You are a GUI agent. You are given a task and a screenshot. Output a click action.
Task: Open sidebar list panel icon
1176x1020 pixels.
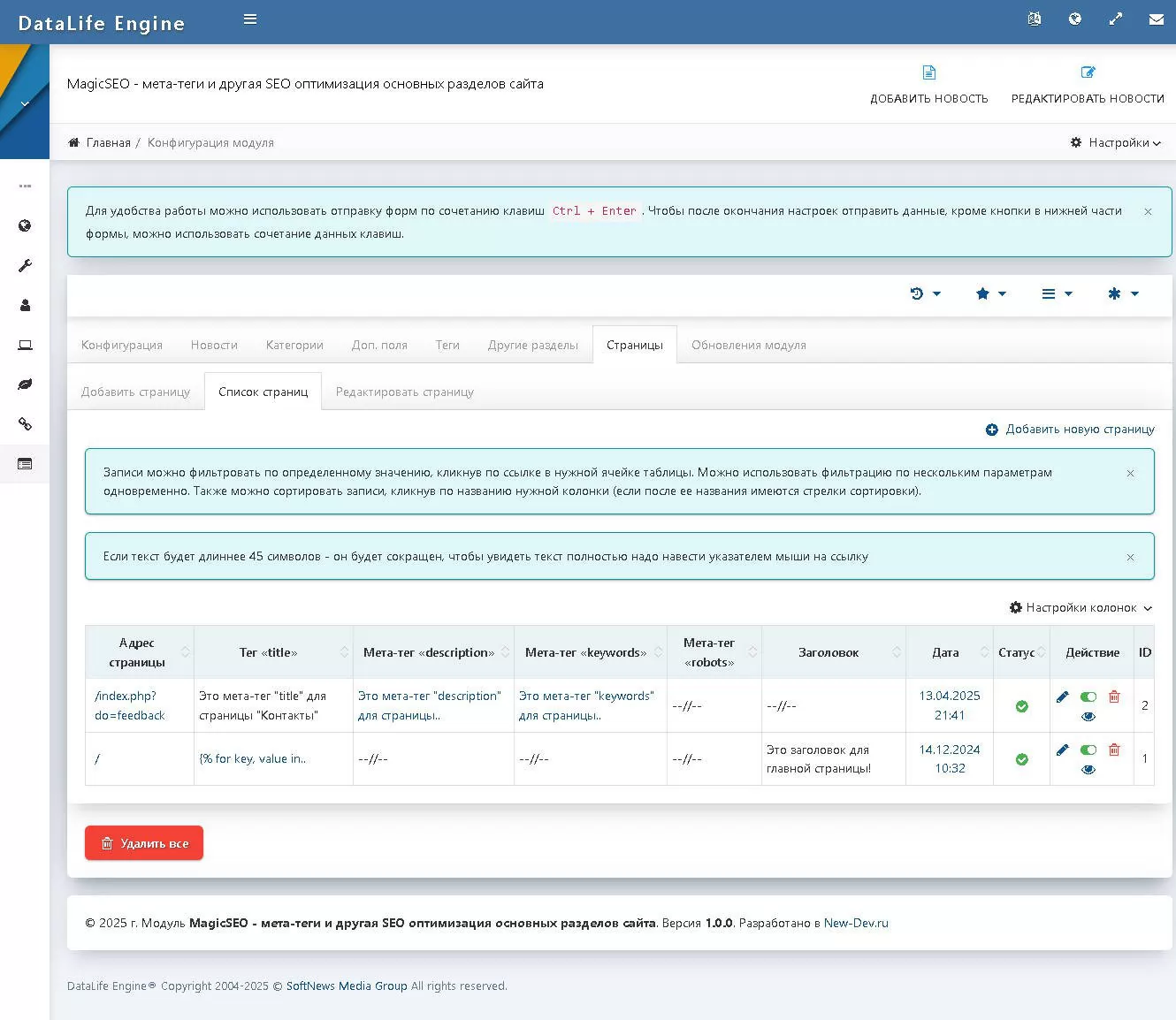(25, 463)
